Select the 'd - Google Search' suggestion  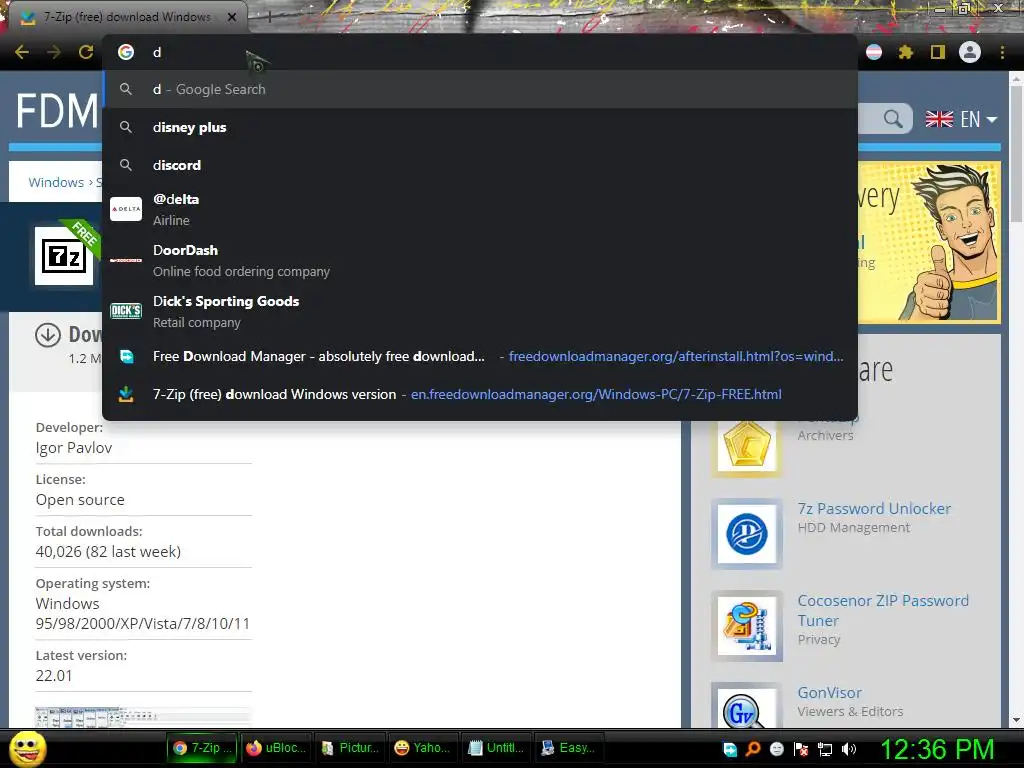pyautogui.click(x=480, y=89)
